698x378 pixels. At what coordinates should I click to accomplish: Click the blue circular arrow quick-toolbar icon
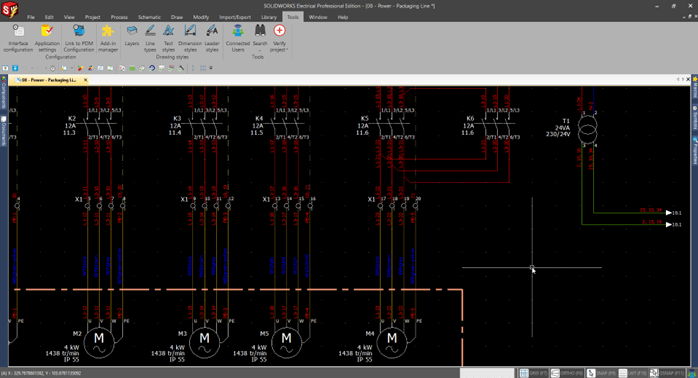(151, 68)
